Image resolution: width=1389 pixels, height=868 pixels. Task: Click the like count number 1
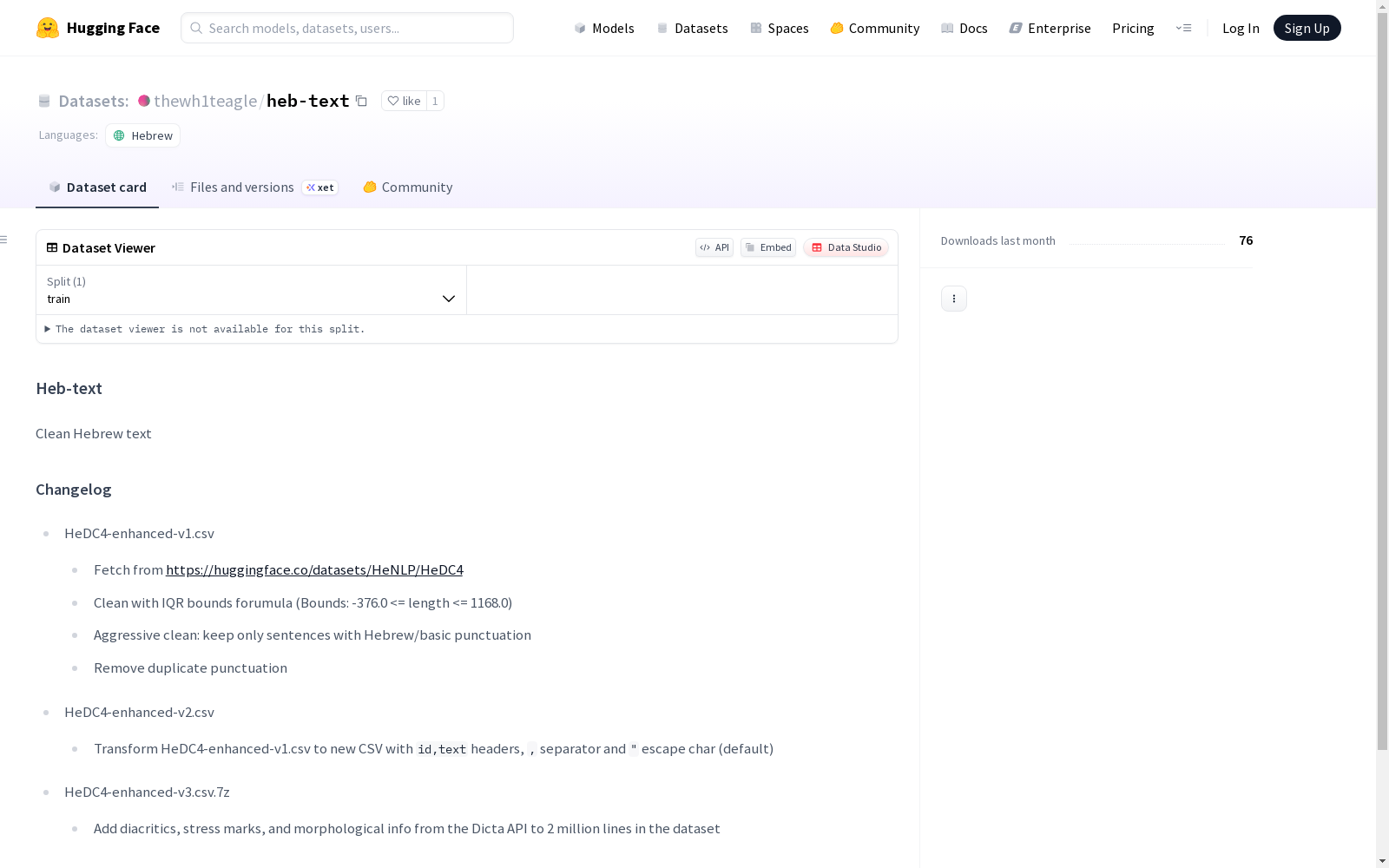pos(435,101)
